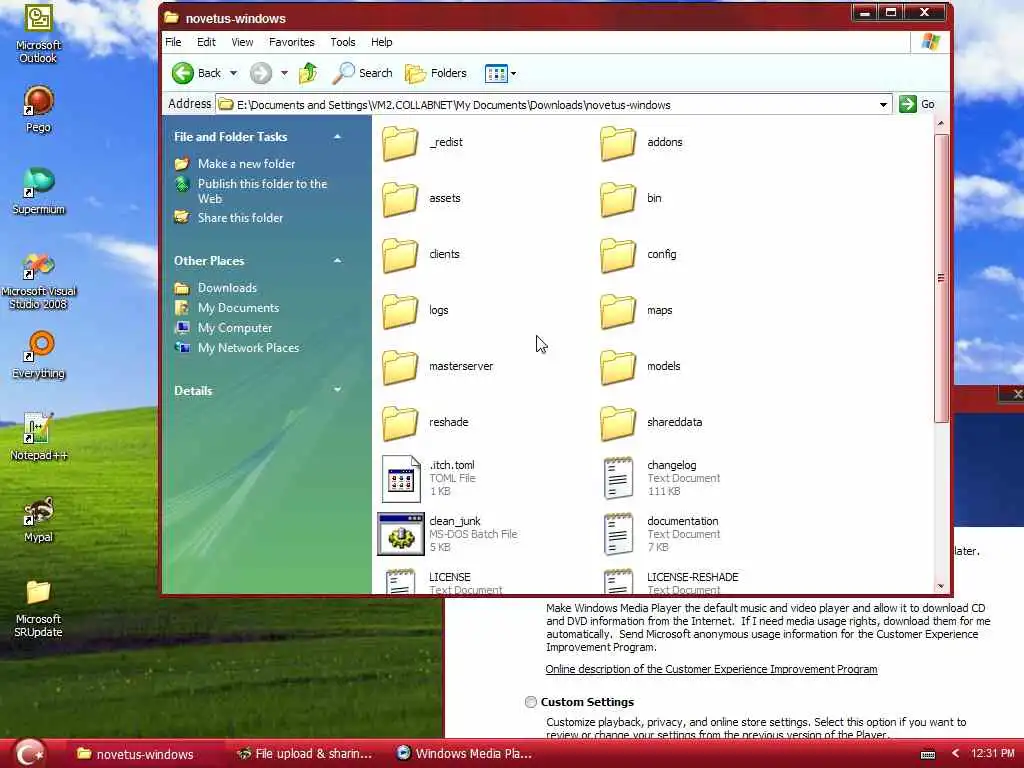Screen dimensions: 1024x768
Task: Go to My Documents in Other Places
Action: tap(238, 308)
